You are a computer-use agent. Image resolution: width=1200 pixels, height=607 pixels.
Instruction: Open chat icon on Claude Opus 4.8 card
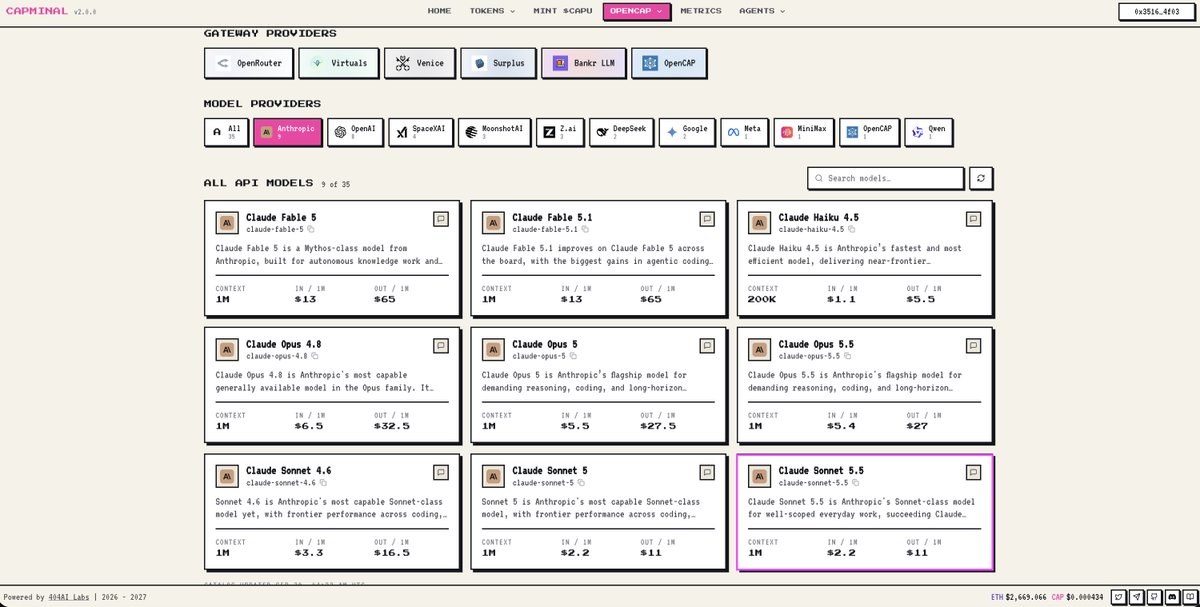[441, 346]
